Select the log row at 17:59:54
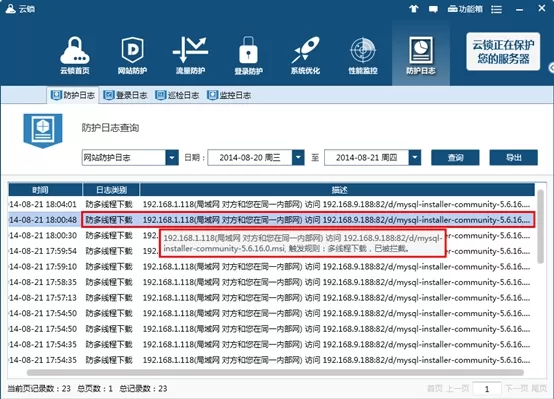Viewport: 554px width, 399px height. [x=271, y=251]
